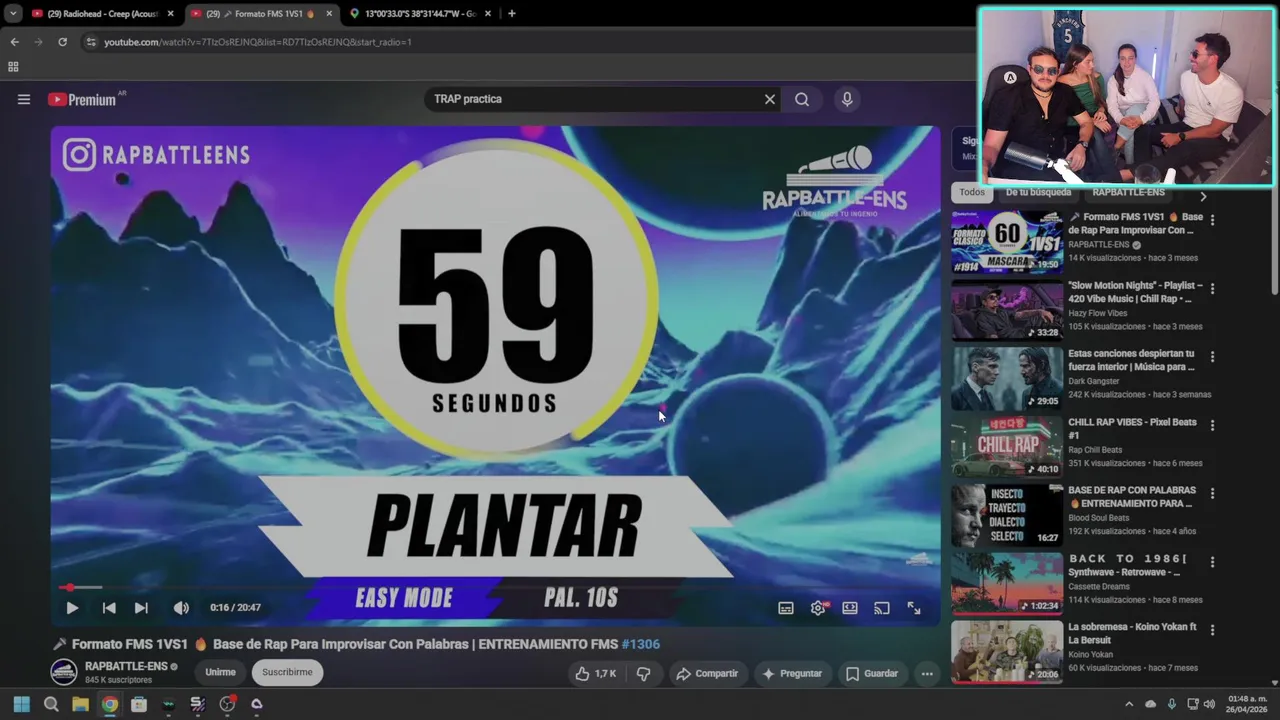The width and height of the screenshot is (1280, 720).
Task: Dislike the video with thumbs down
Action: tap(643, 674)
